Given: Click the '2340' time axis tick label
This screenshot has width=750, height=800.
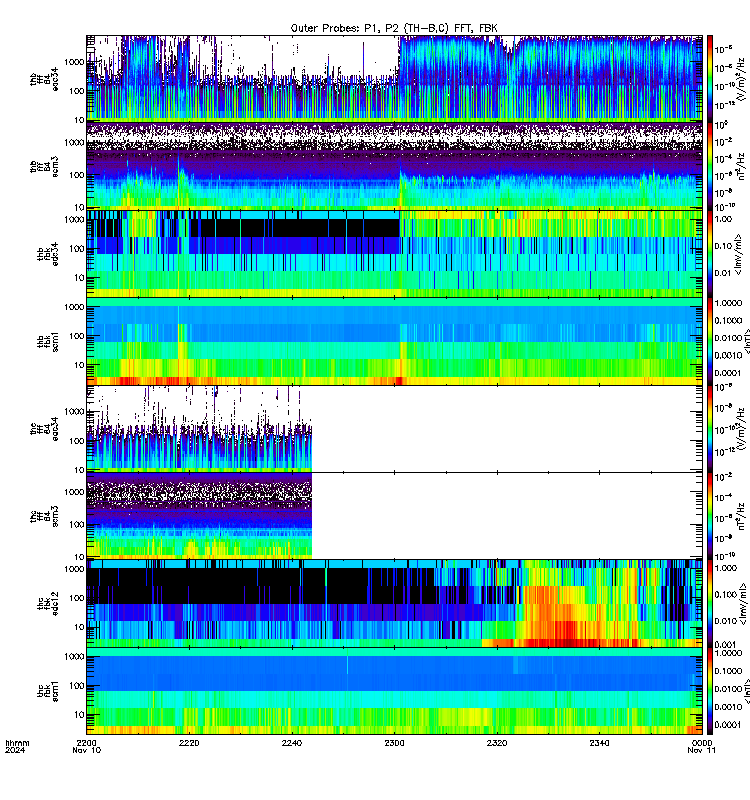Looking at the screenshot, I should [599, 743].
